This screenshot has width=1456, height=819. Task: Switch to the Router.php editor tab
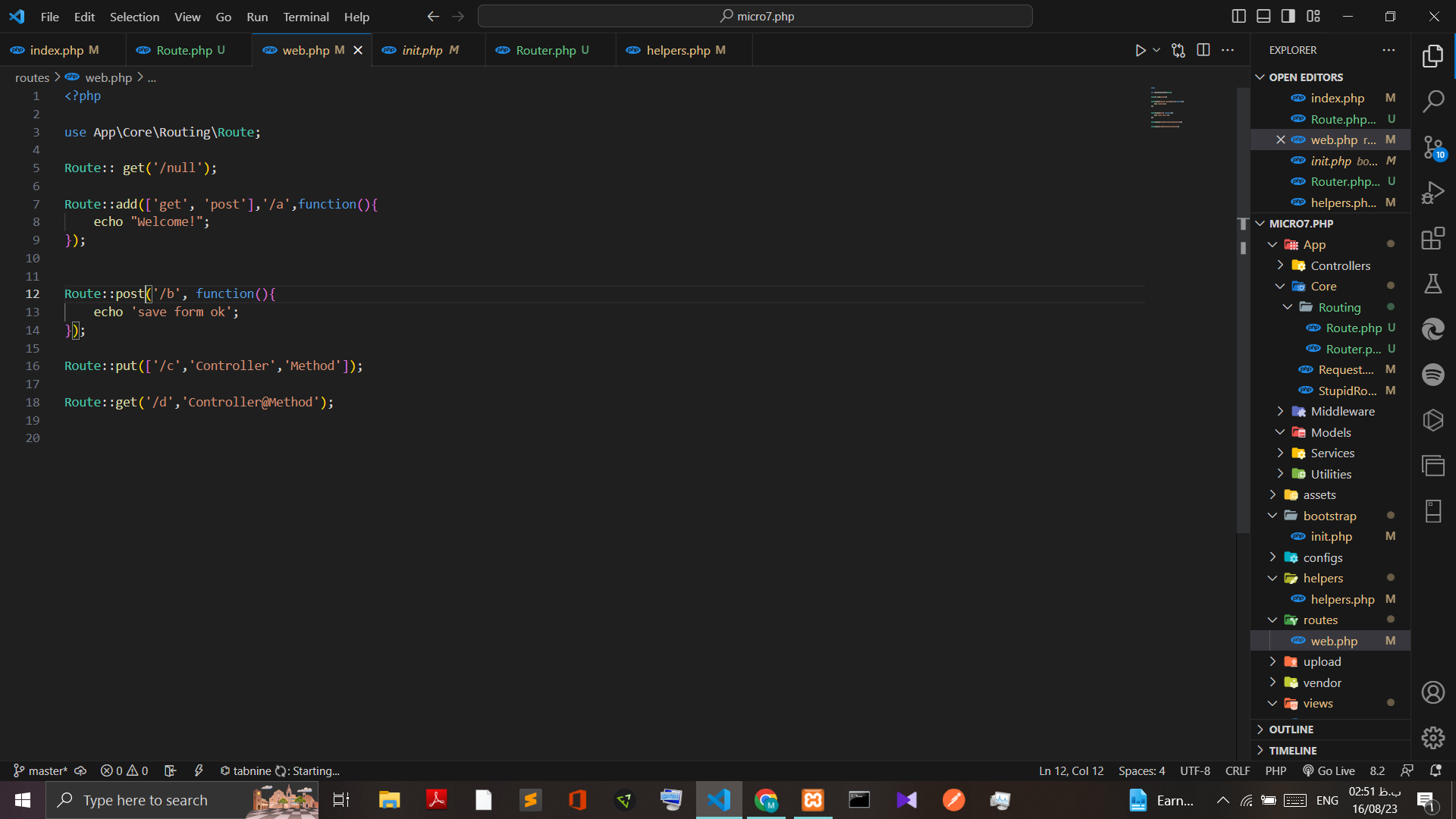click(x=551, y=50)
